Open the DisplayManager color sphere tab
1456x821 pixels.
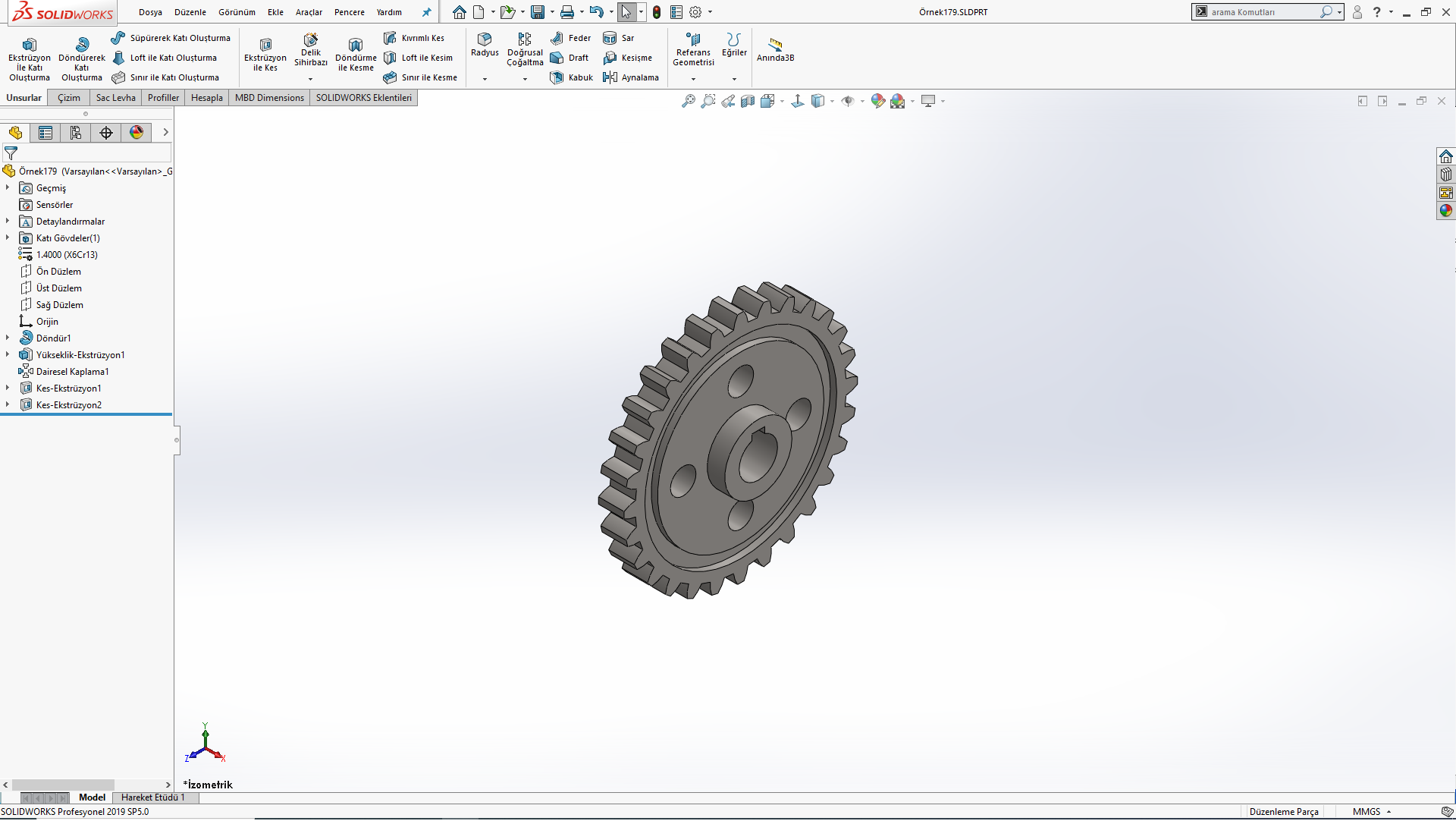point(136,133)
